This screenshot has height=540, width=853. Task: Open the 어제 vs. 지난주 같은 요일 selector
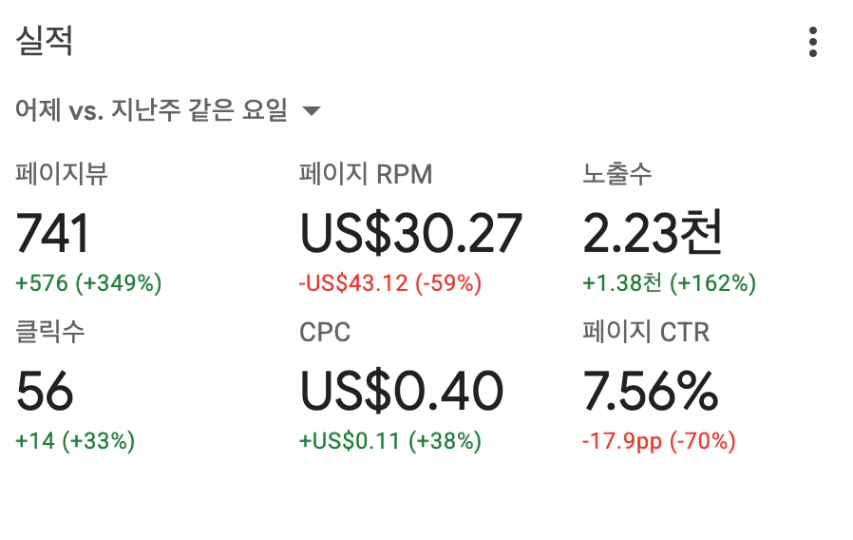[168, 110]
